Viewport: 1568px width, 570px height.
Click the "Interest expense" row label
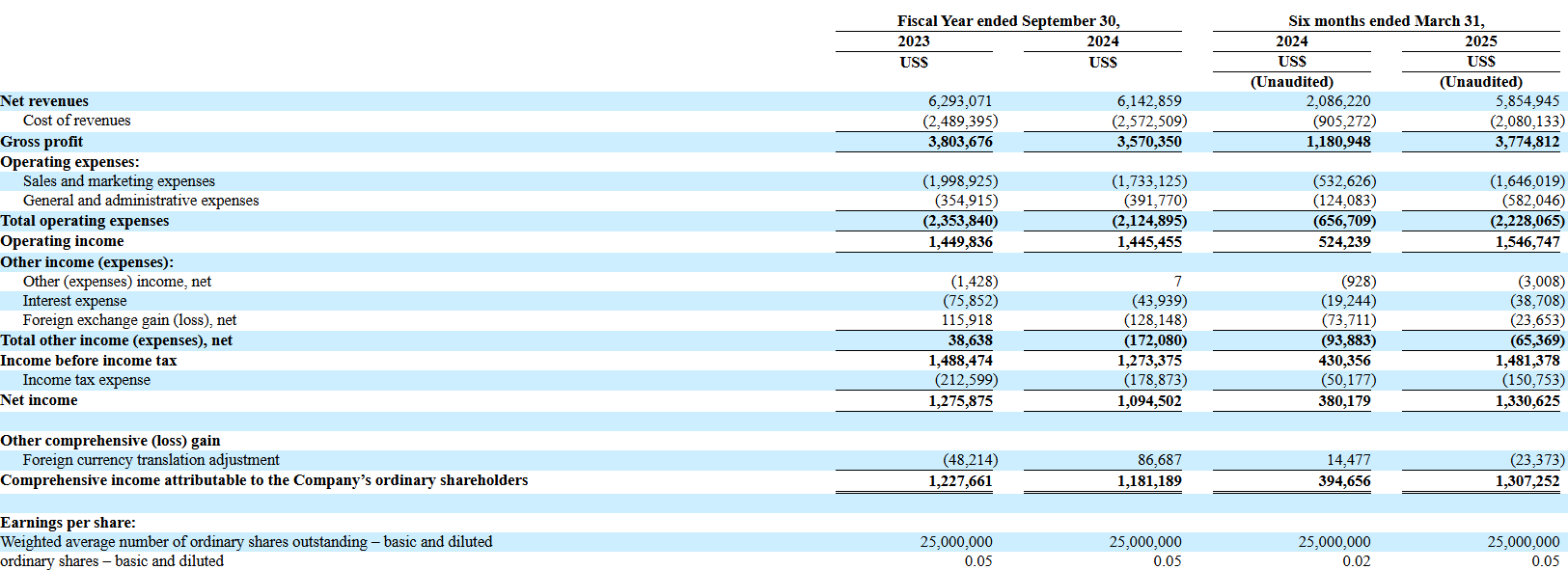pos(74,301)
